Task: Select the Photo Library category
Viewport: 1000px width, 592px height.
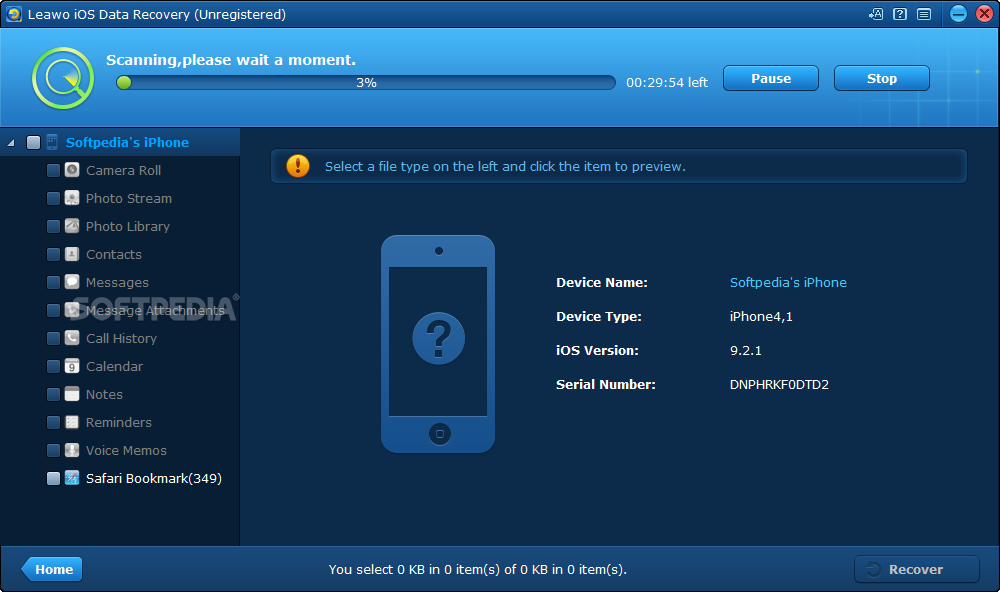Action: [128, 226]
